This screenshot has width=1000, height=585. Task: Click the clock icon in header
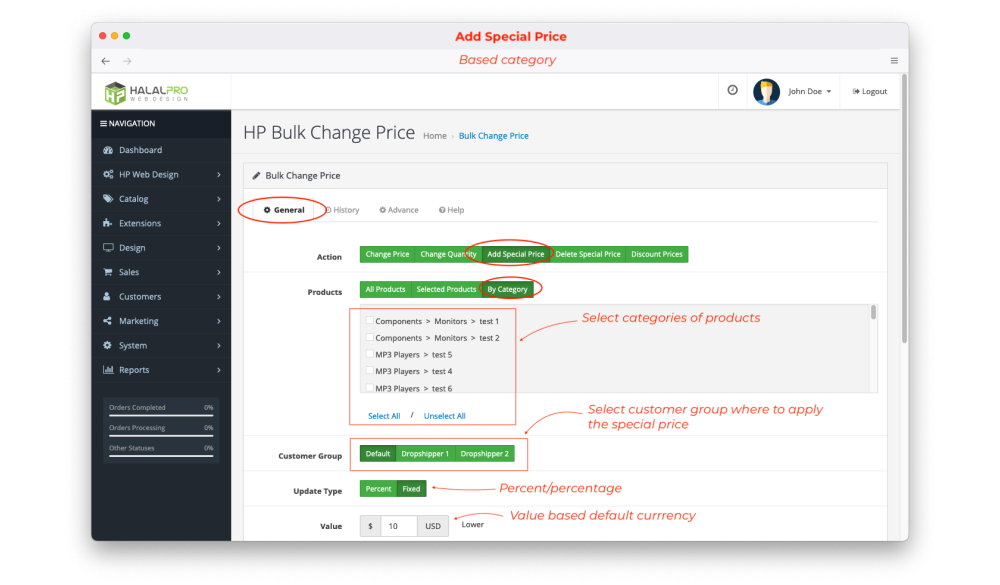(732, 90)
